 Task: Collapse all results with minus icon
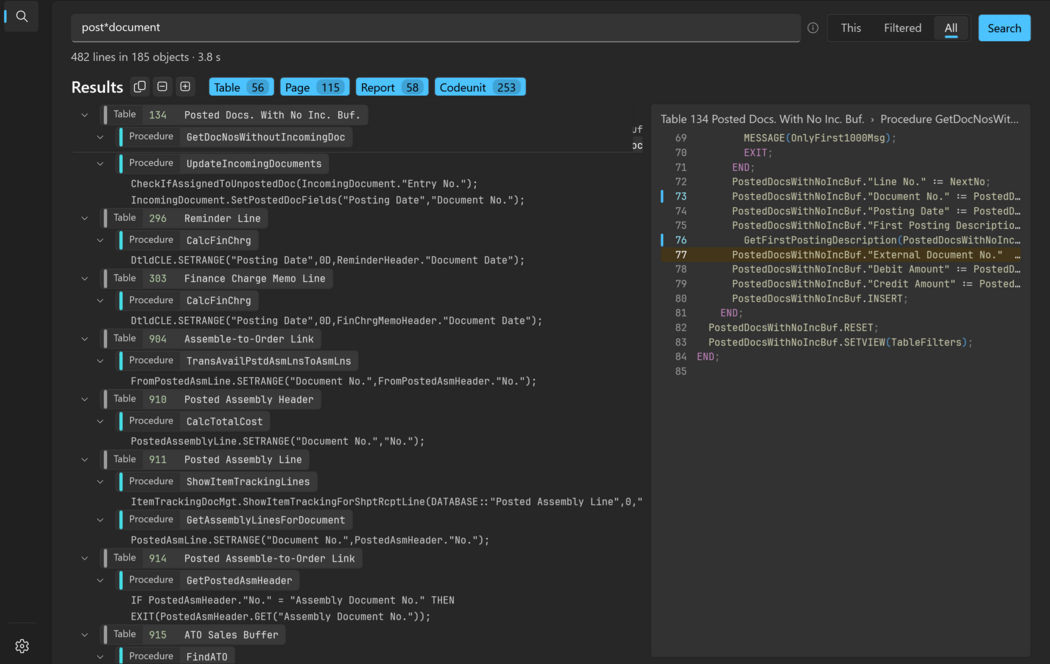coord(162,87)
